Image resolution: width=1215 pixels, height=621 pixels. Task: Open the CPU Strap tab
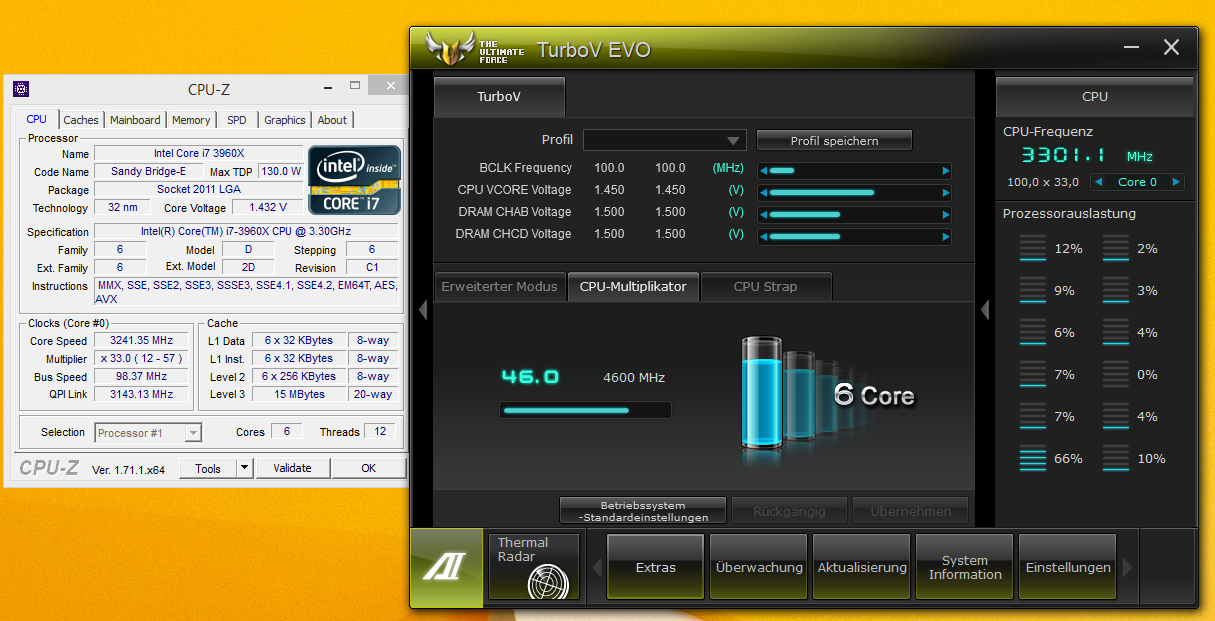click(x=766, y=286)
